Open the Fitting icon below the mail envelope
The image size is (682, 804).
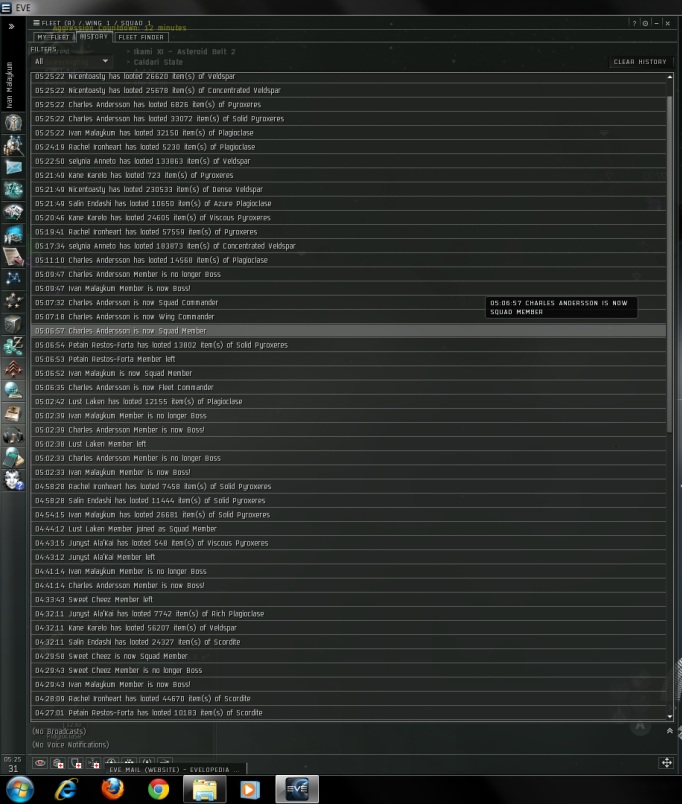13,190
